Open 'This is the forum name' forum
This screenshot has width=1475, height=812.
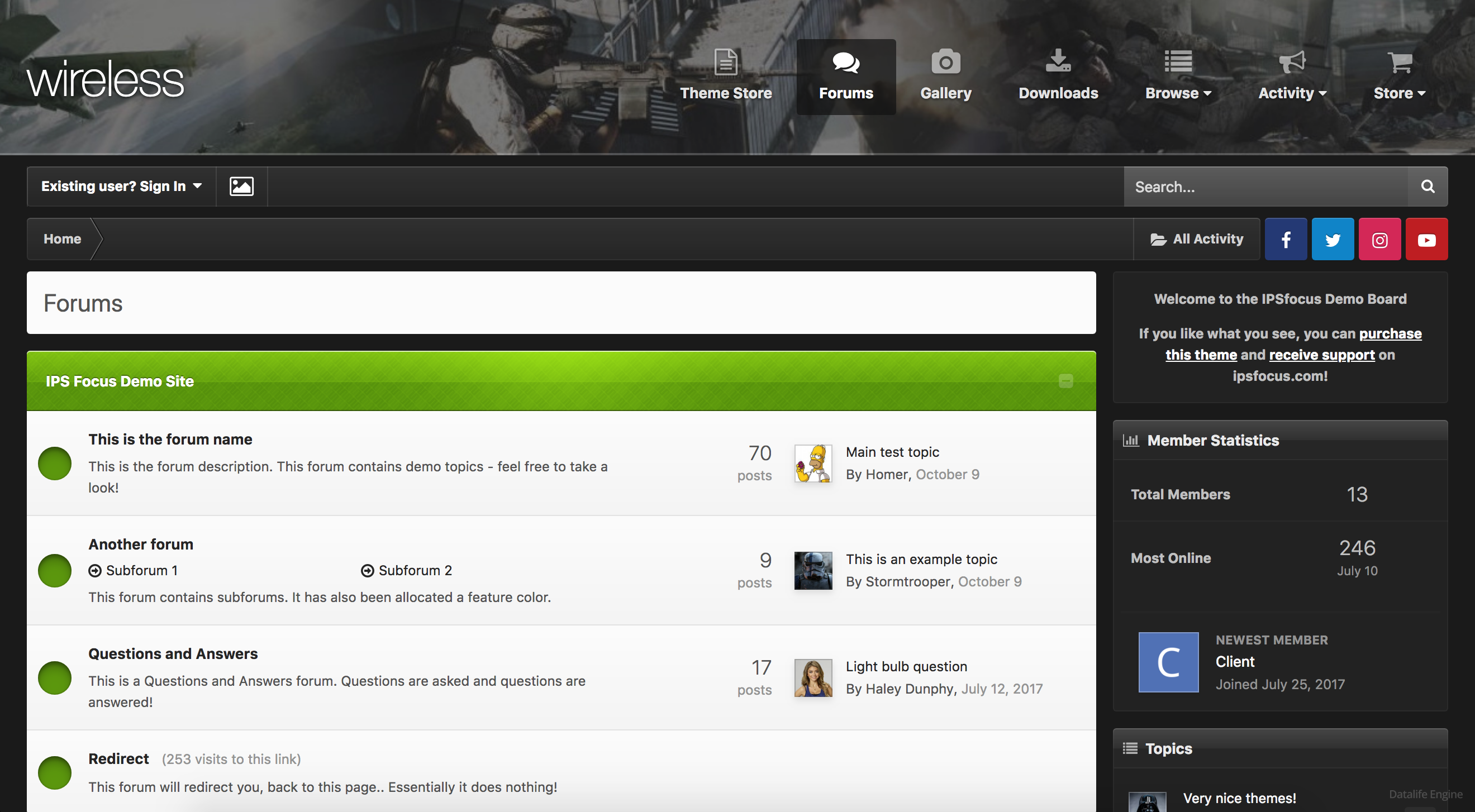coord(170,440)
